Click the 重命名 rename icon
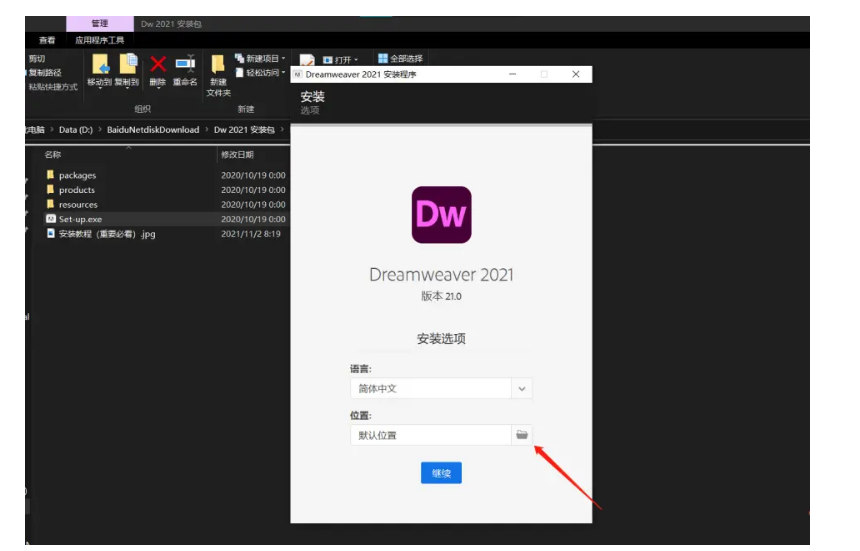Image resolution: width=860 pixels, height=551 pixels. (x=185, y=64)
